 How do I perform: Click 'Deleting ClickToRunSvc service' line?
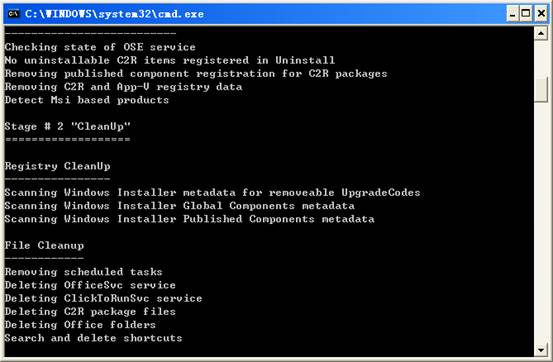(103, 298)
